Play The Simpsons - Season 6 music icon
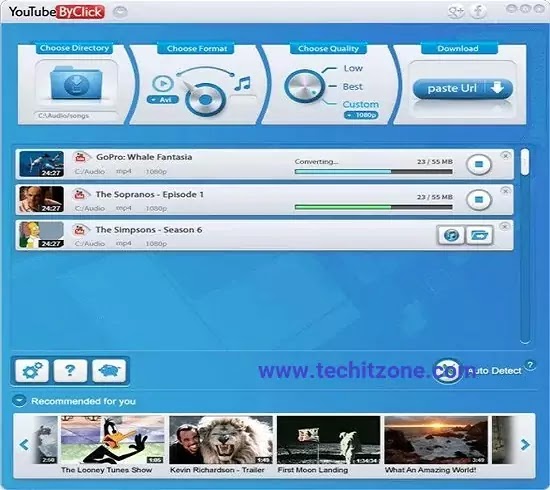The width and height of the screenshot is (550, 490). (451, 235)
